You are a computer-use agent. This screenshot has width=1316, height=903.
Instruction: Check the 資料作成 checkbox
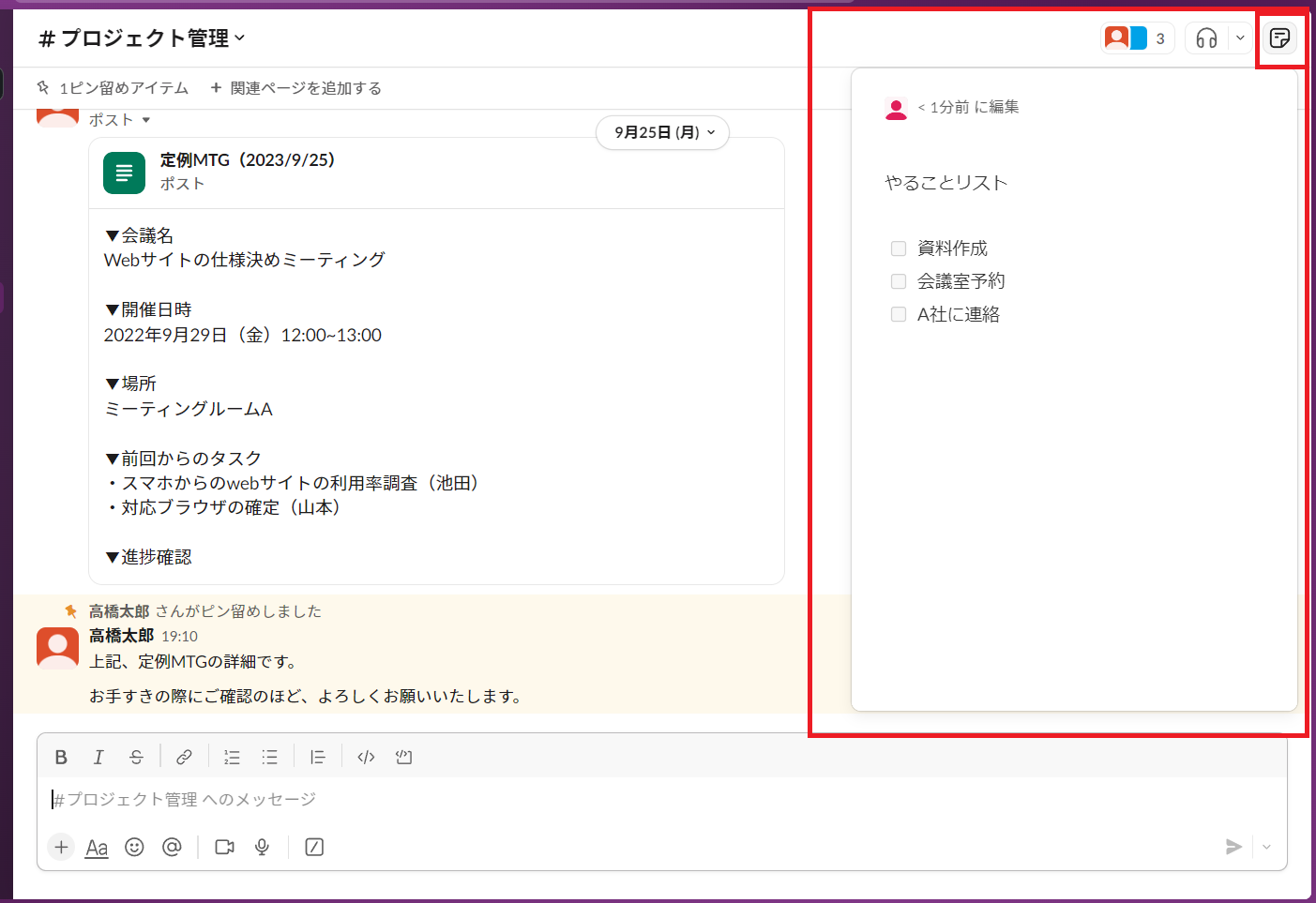click(898, 248)
